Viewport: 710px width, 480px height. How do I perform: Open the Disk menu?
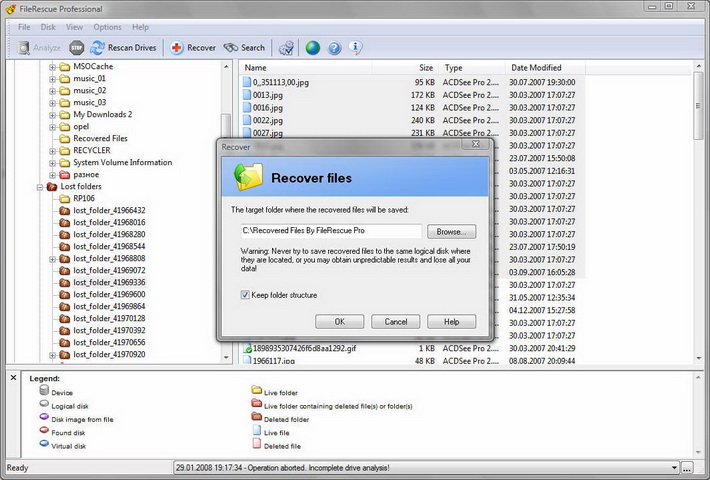point(48,27)
